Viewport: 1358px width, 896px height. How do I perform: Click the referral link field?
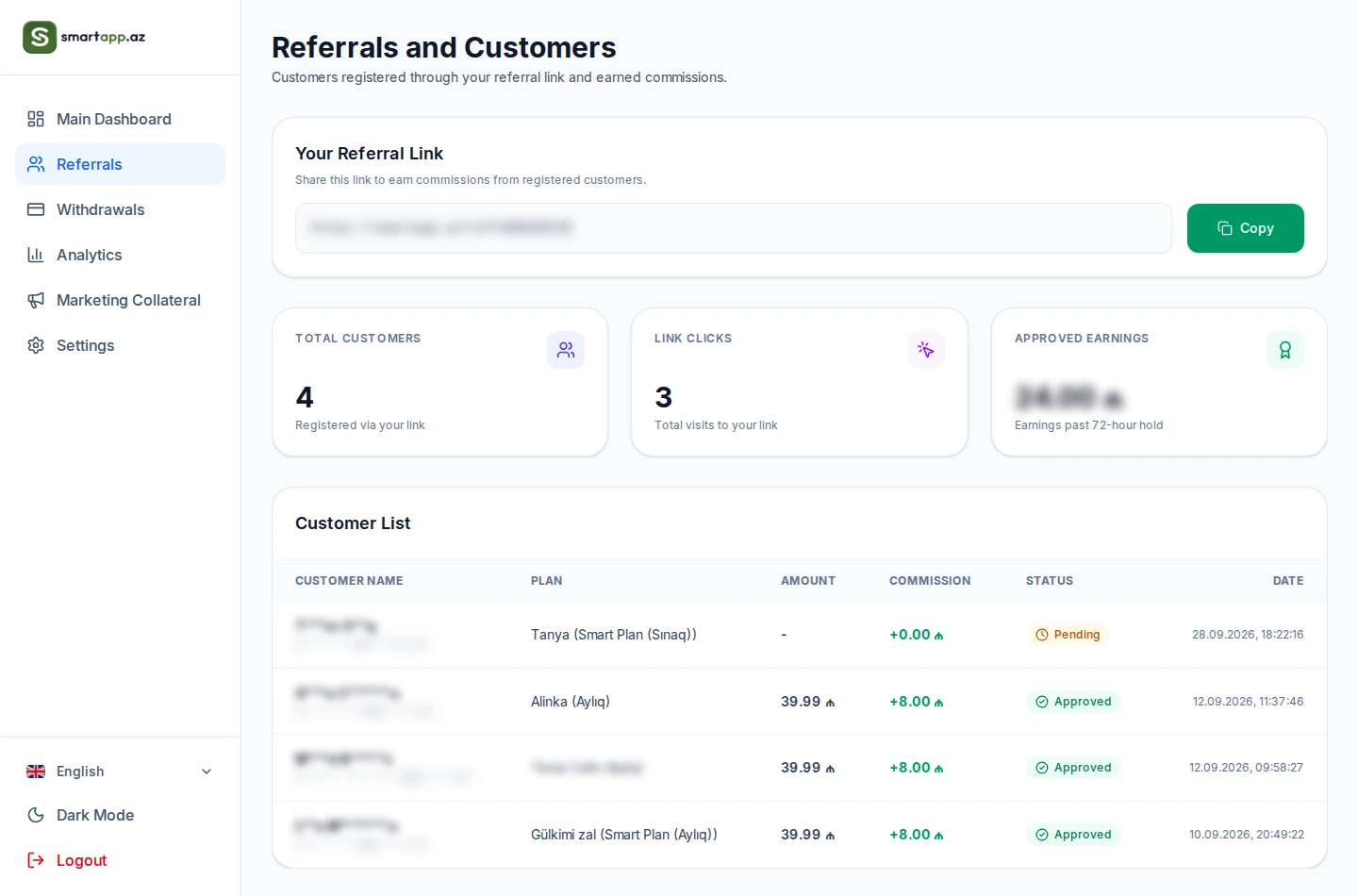point(733,228)
